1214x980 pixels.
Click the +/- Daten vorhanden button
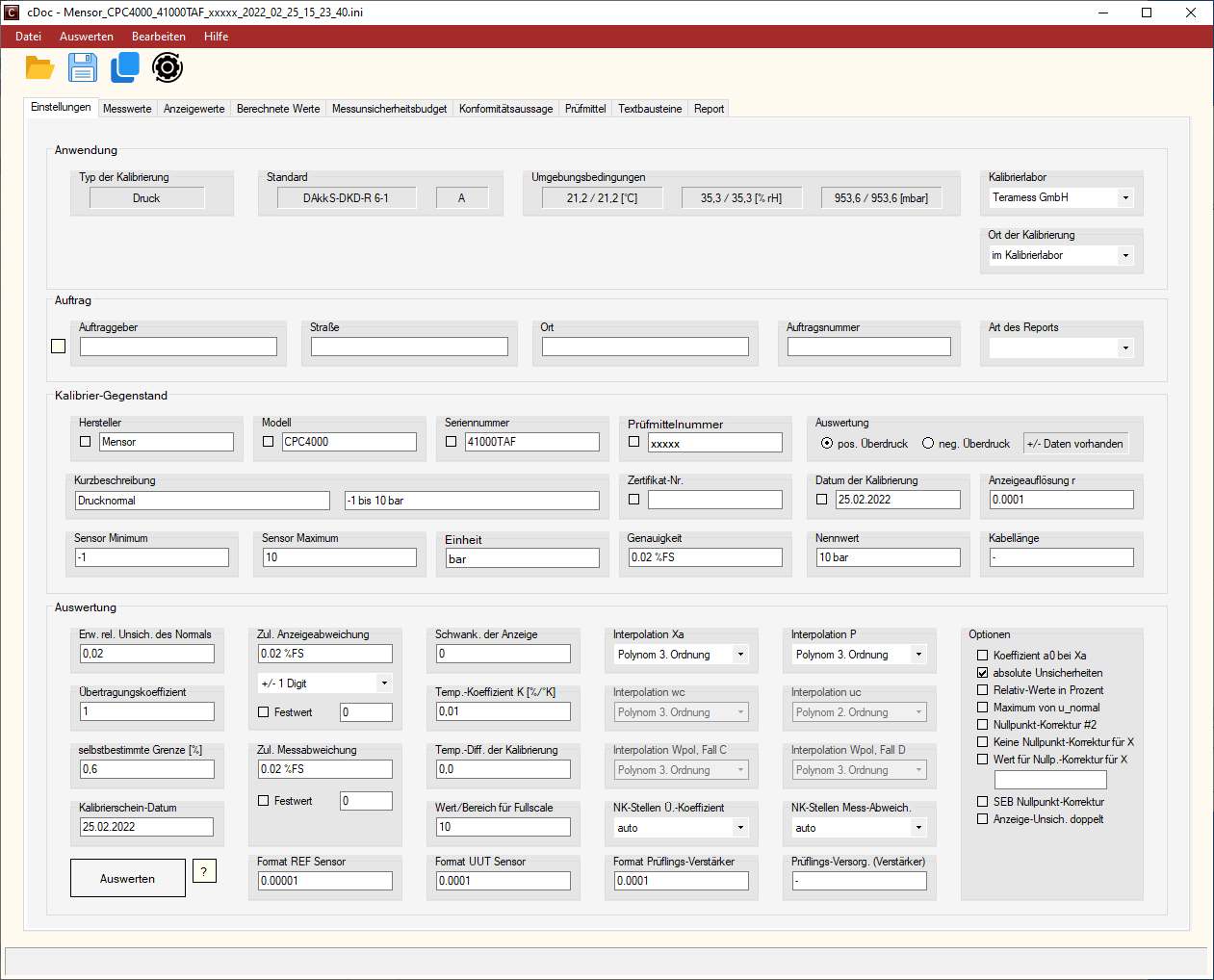(x=1074, y=444)
